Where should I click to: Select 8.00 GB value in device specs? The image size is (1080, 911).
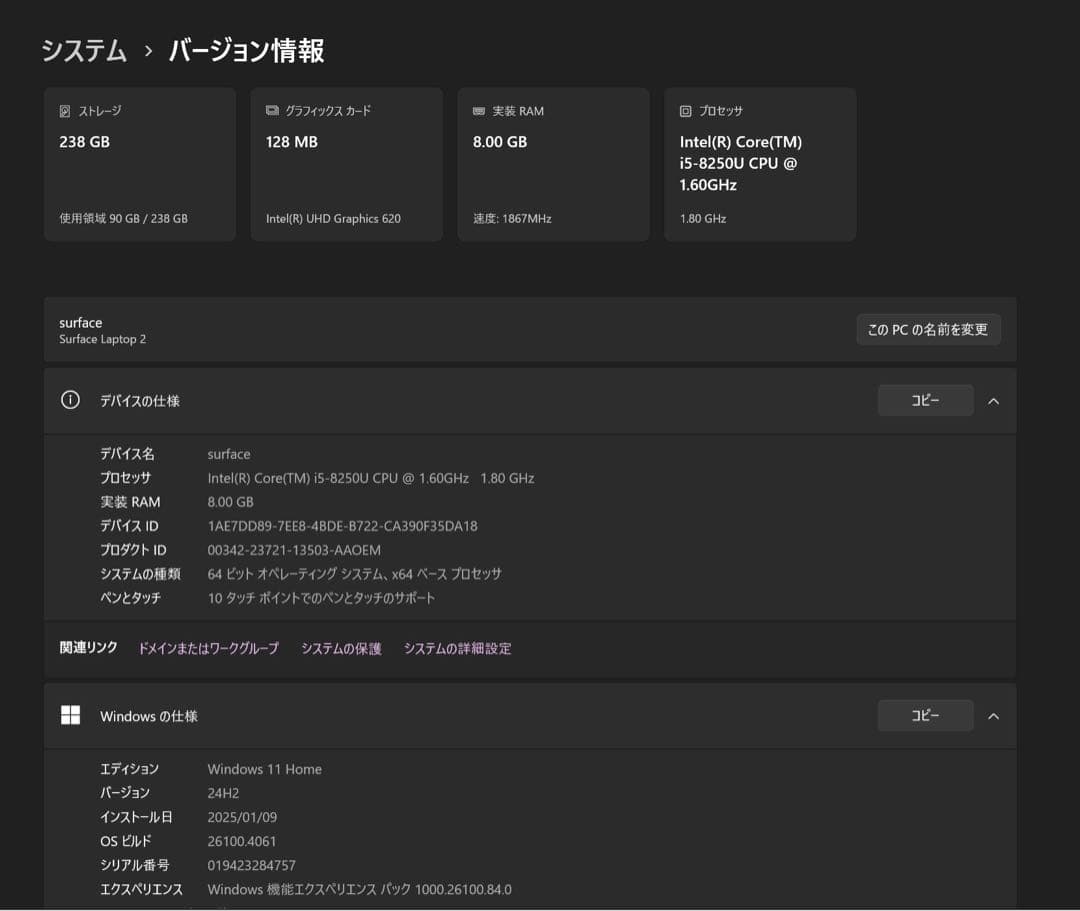pyautogui.click(x=230, y=502)
